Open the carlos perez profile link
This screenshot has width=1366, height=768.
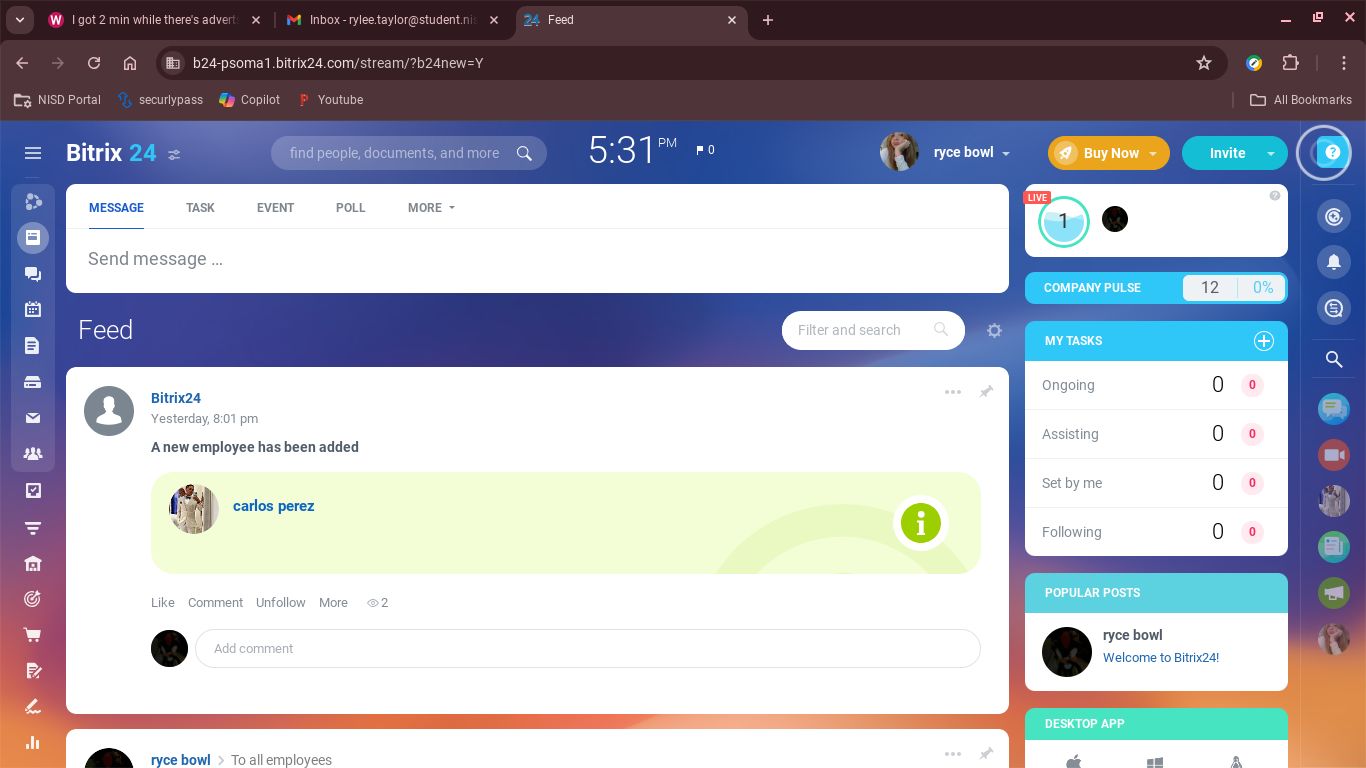tap(273, 506)
